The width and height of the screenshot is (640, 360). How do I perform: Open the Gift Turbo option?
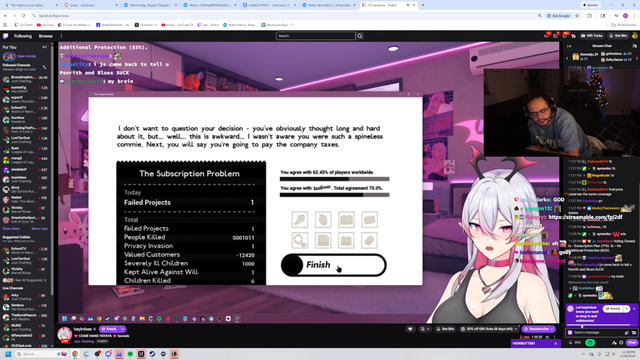pos(592,36)
